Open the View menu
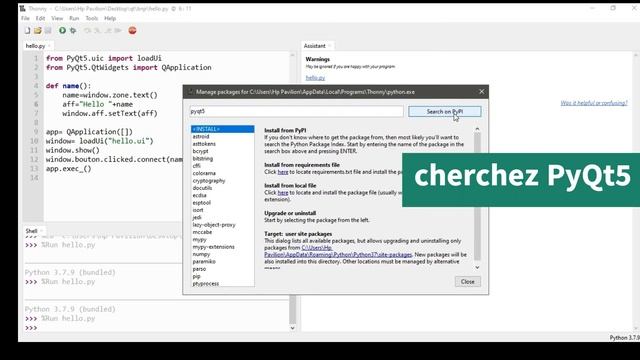This screenshot has height=360, width=640. (57, 18)
